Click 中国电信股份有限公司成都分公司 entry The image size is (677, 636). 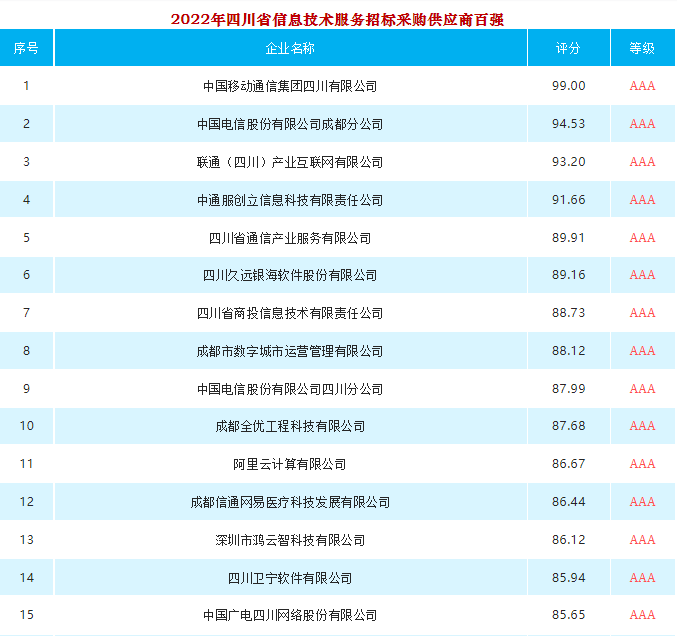point(290,124)
